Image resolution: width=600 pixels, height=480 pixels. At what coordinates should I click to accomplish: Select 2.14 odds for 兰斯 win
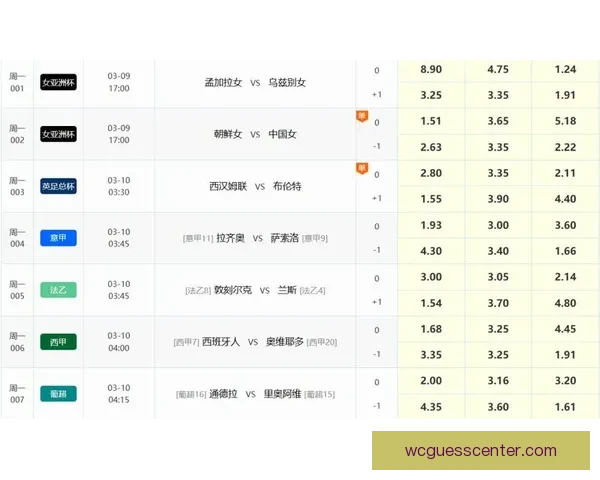565,277
